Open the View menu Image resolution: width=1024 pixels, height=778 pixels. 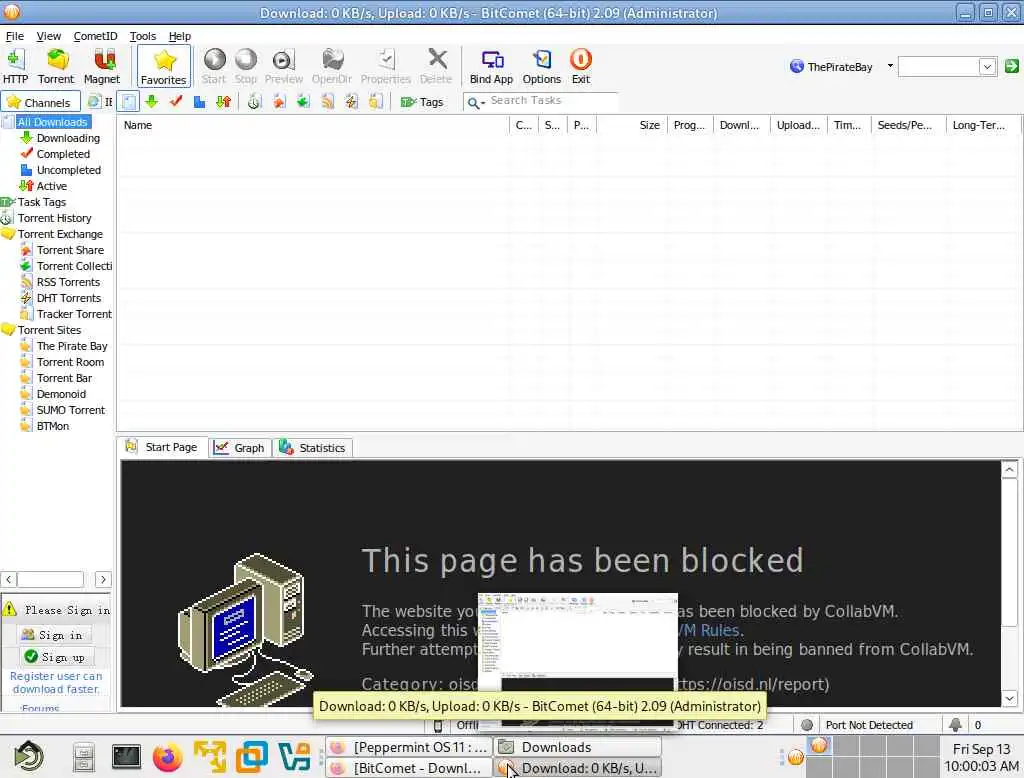coord(48,36)
